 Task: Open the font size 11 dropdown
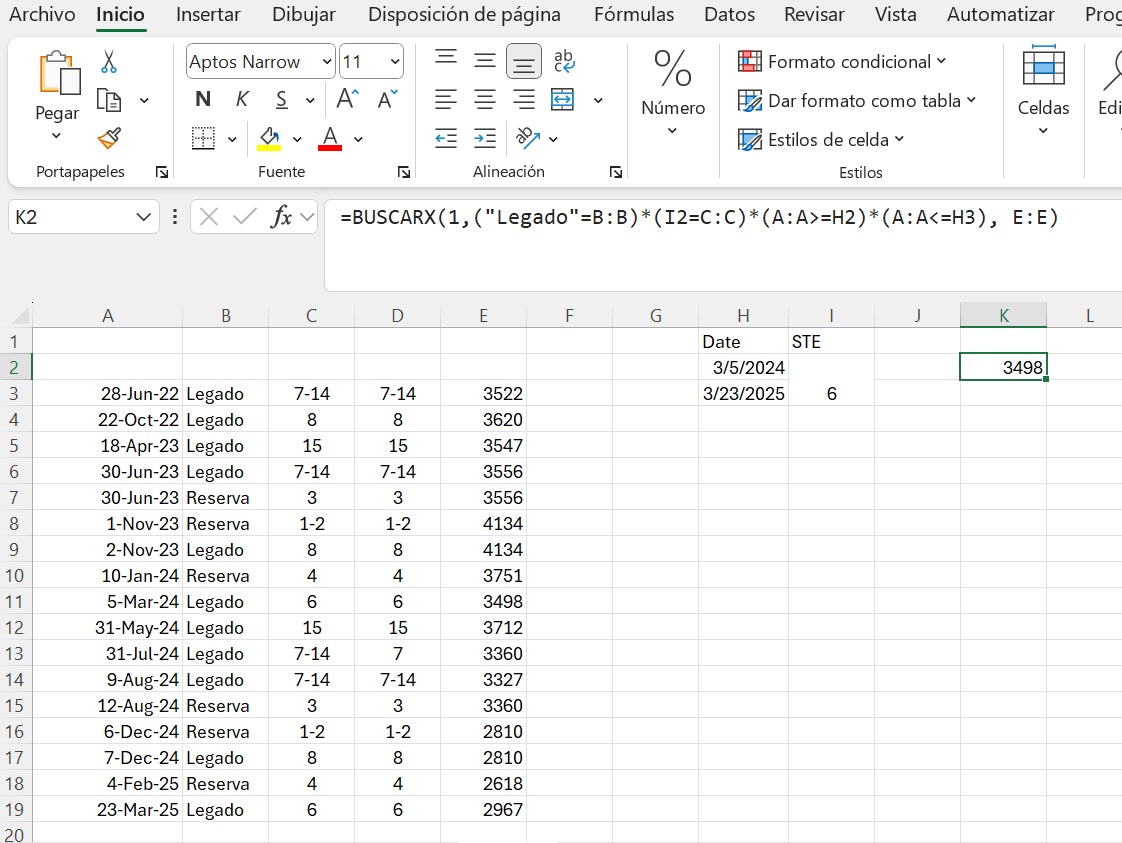click(394, 62)
